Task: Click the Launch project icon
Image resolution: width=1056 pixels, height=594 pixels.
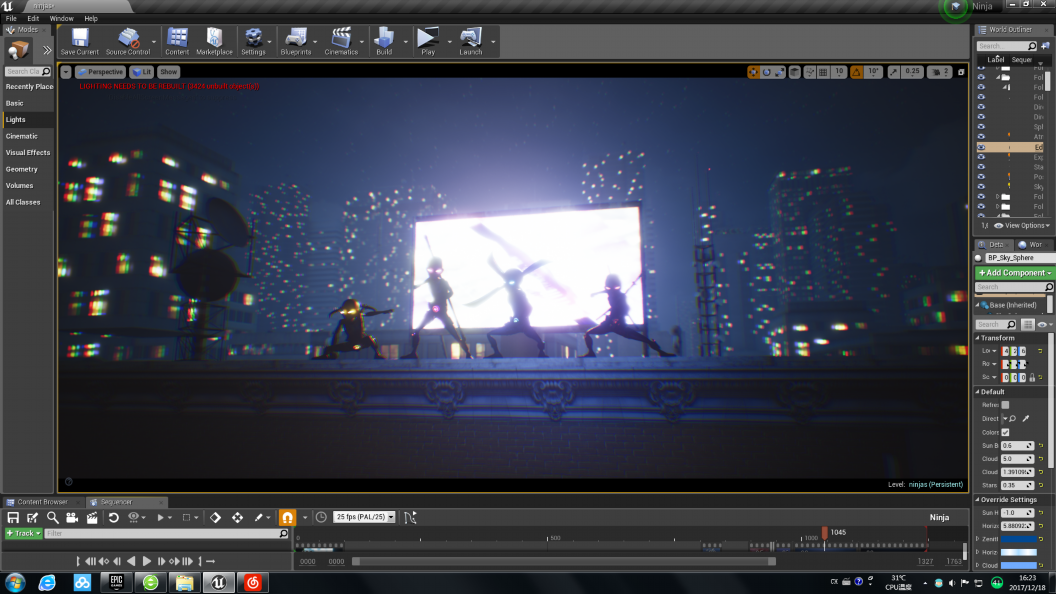Action: click(x=471, y=41)
